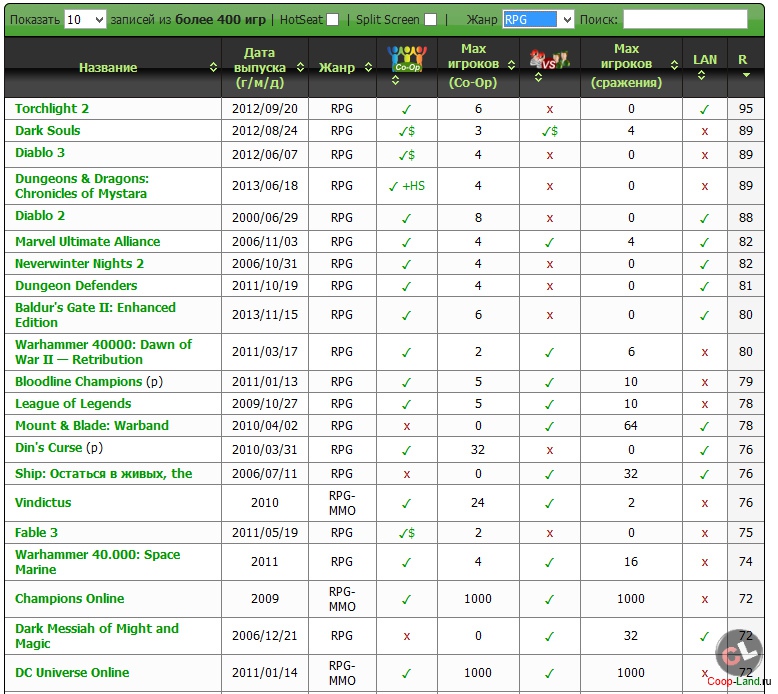Open the Diablo 3 game link

click(40, 152)
